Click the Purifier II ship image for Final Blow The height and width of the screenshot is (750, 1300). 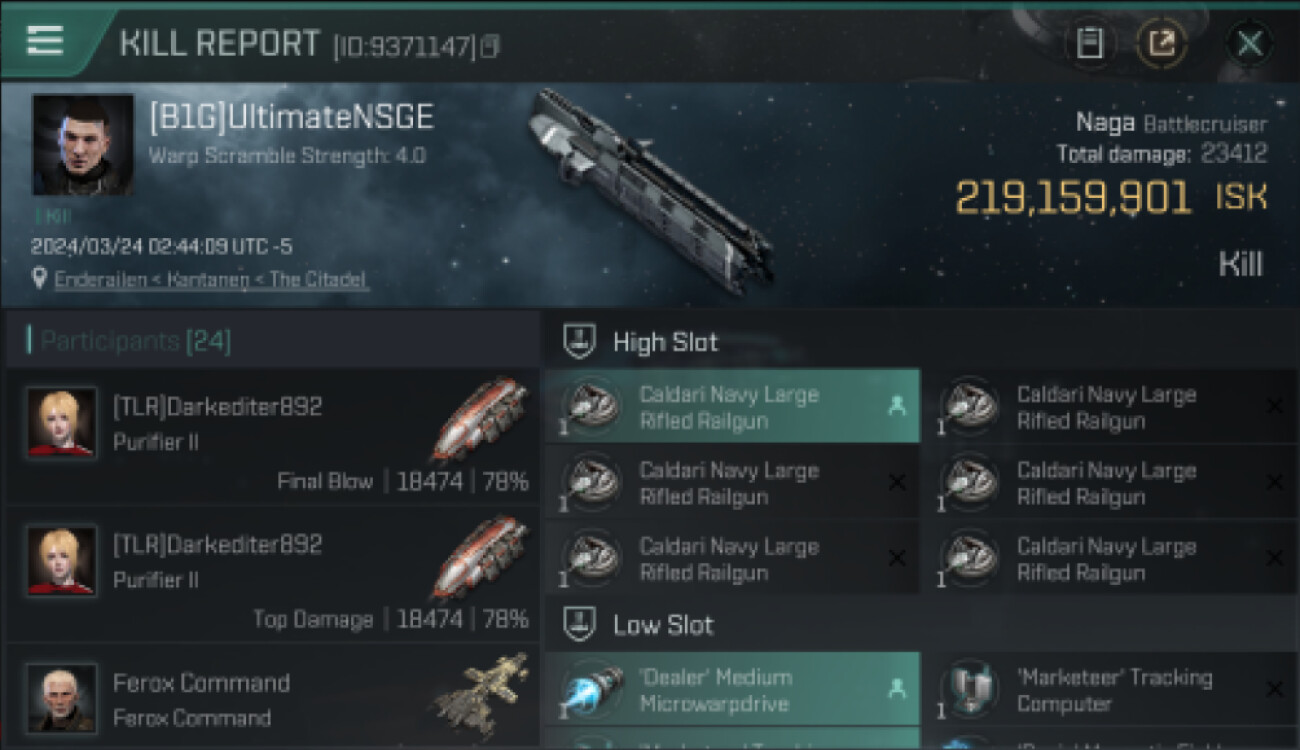(482, 418)
